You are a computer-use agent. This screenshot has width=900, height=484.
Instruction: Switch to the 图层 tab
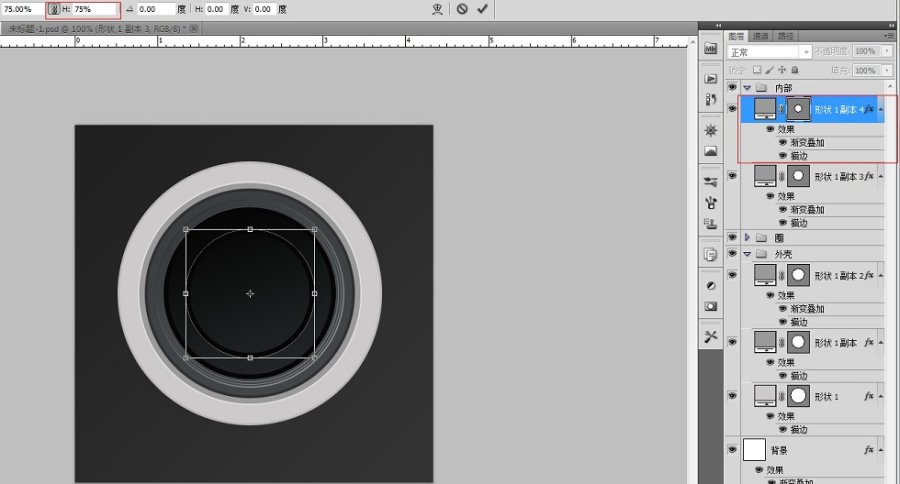click(736, 36)
